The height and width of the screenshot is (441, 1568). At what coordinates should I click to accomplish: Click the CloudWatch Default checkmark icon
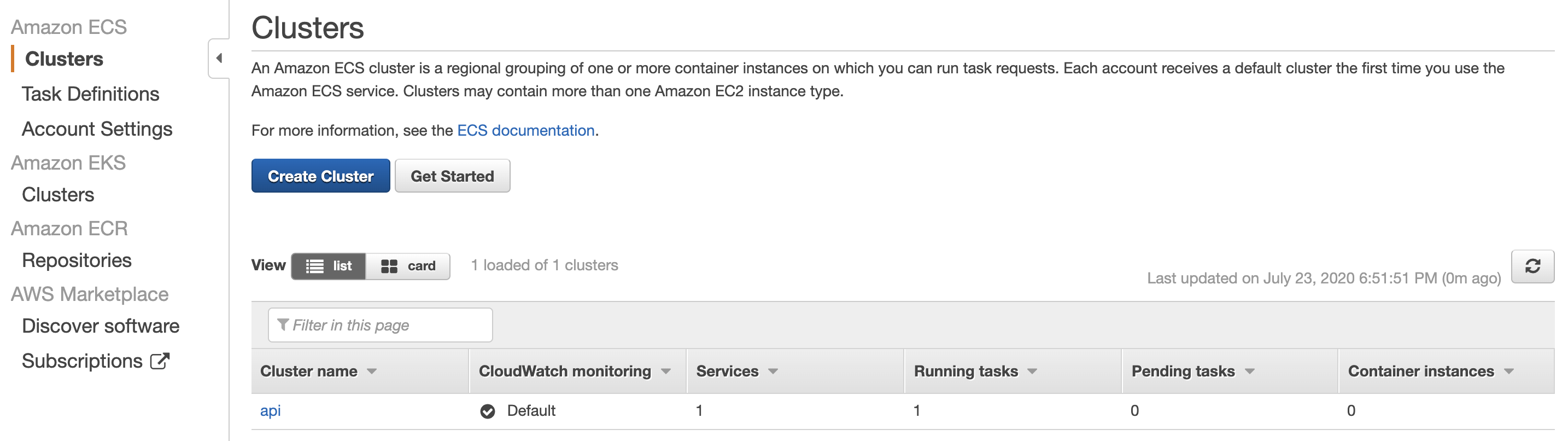click(488, 411)
